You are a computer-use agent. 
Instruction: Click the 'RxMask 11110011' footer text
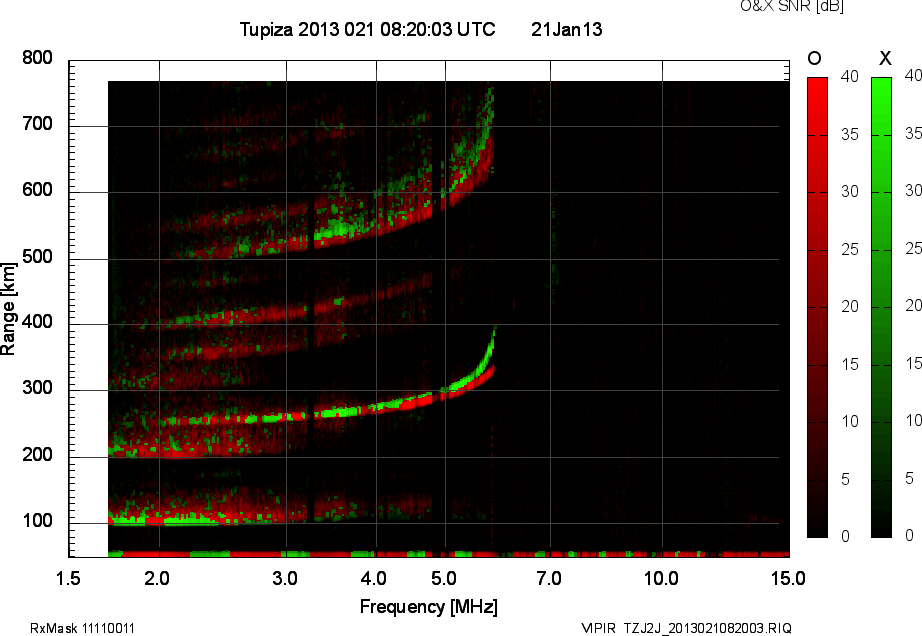82,628
